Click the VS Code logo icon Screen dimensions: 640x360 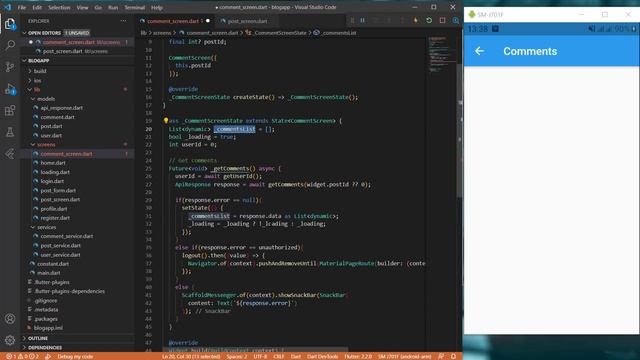[x=7, y=7]
